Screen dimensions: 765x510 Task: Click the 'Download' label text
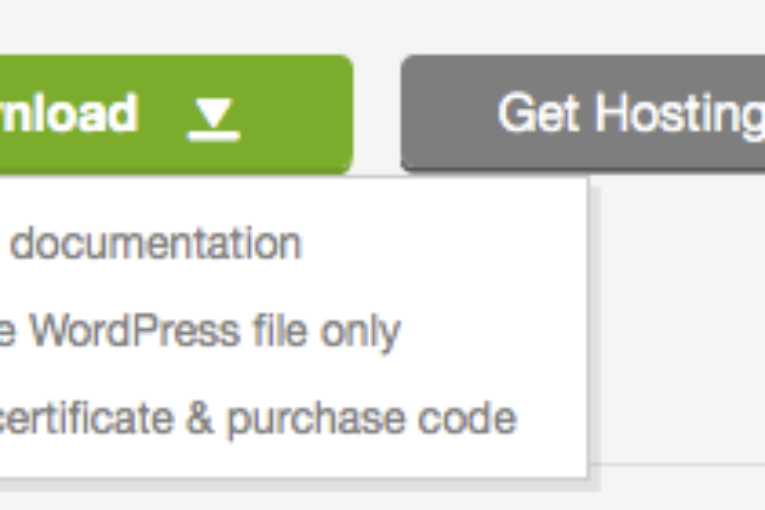tap(69, 113)
